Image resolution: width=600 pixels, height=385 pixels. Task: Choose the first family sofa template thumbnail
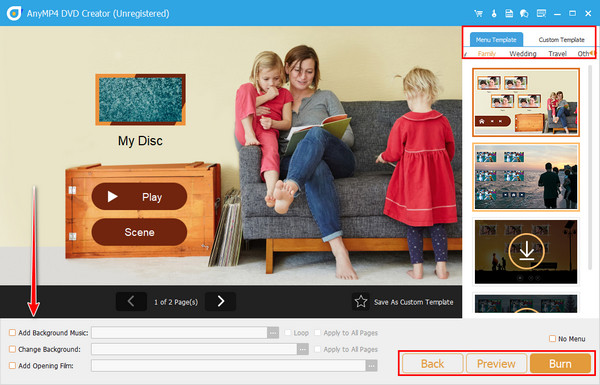point(526,102)
